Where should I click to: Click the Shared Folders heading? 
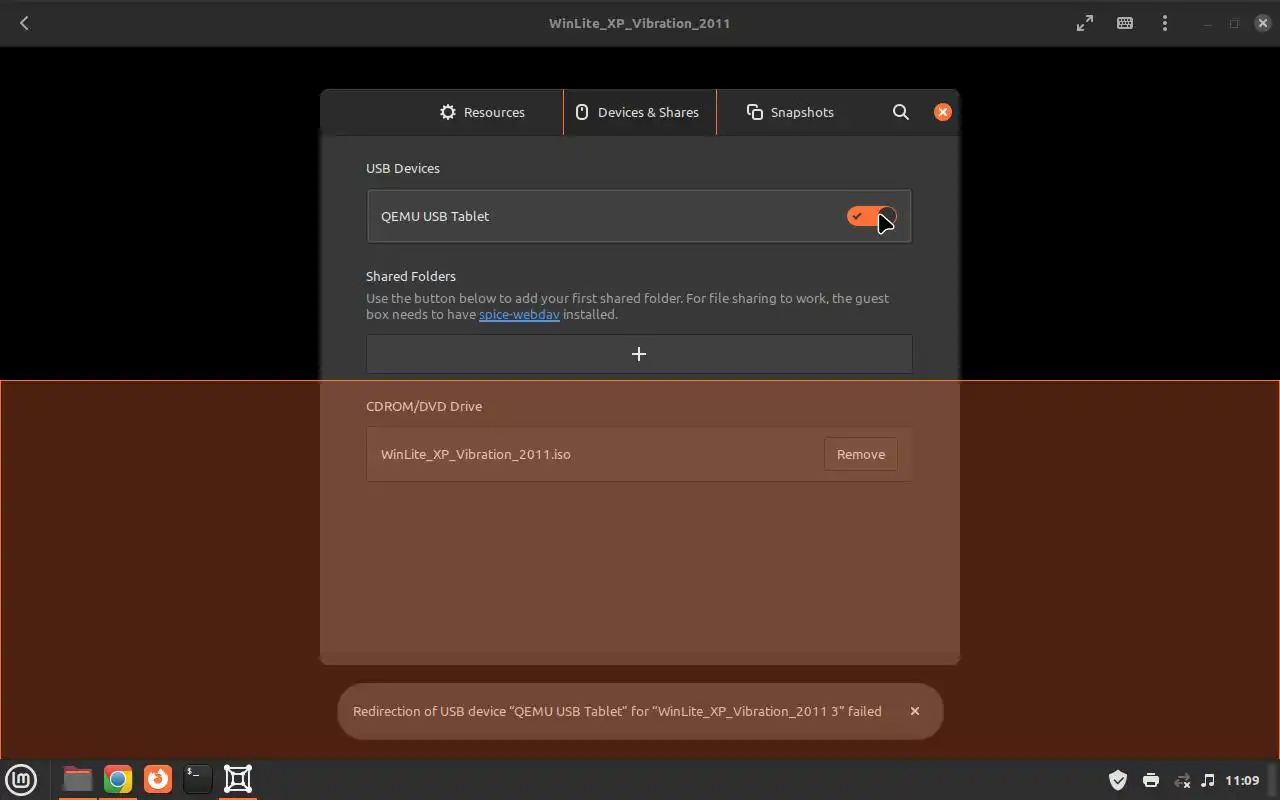tap(411, 276)
